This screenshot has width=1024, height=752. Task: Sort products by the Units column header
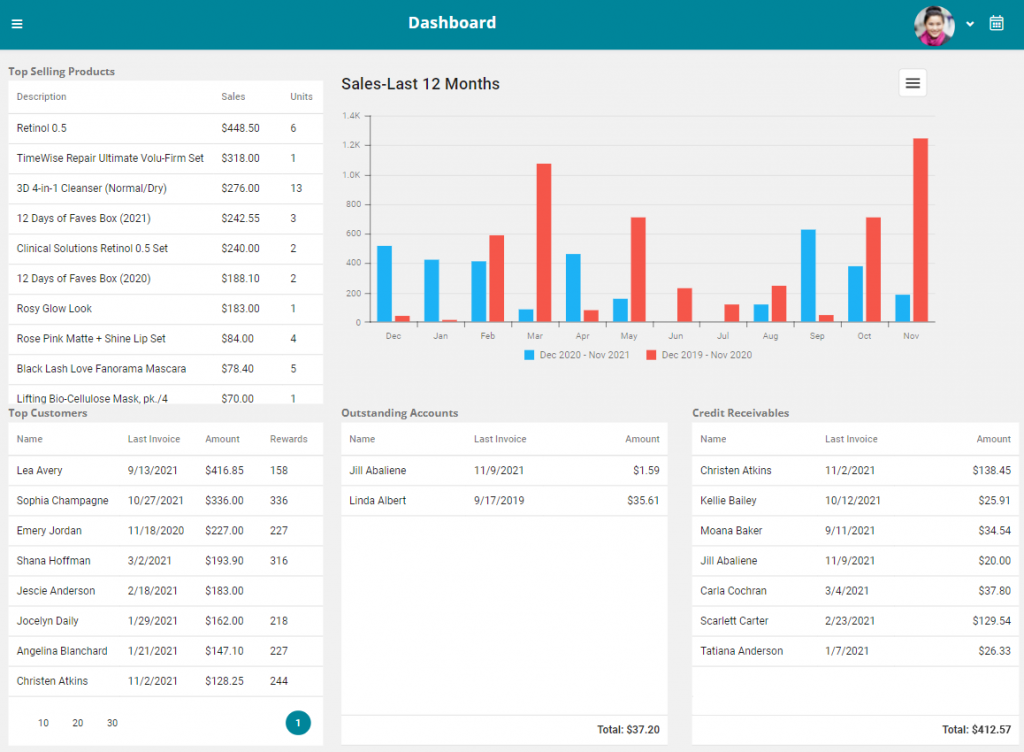[x=299, y=97]
